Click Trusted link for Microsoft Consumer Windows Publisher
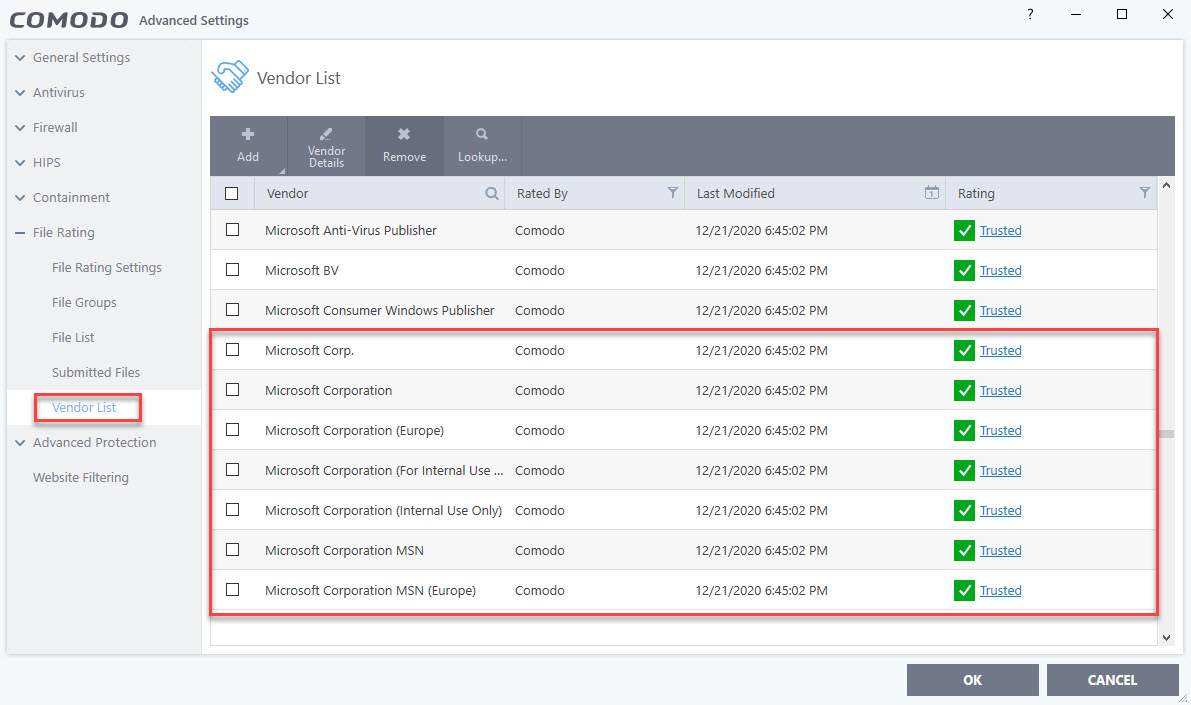This screenshot has height=705, width=1191. point(1000,310)
